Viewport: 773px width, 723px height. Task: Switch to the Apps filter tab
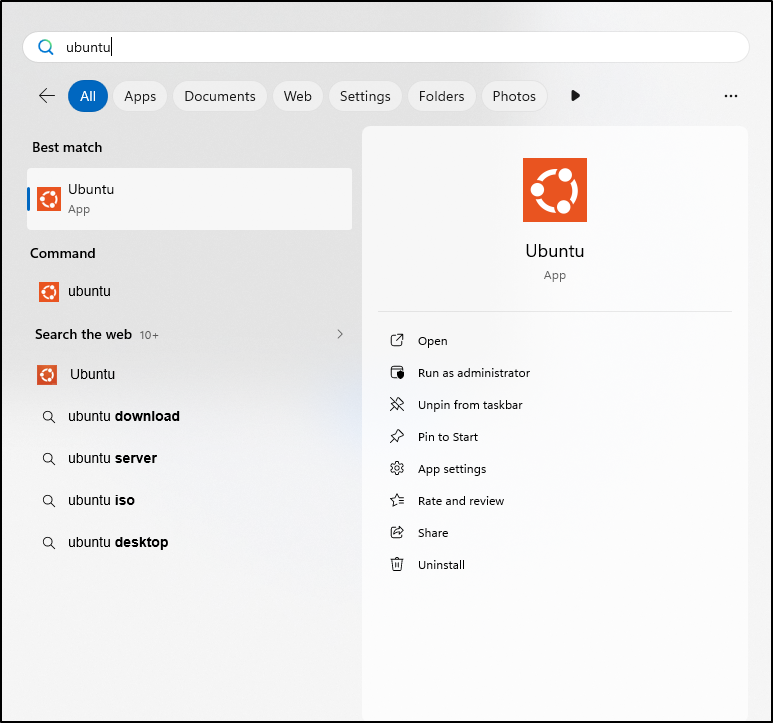[140, 96]
